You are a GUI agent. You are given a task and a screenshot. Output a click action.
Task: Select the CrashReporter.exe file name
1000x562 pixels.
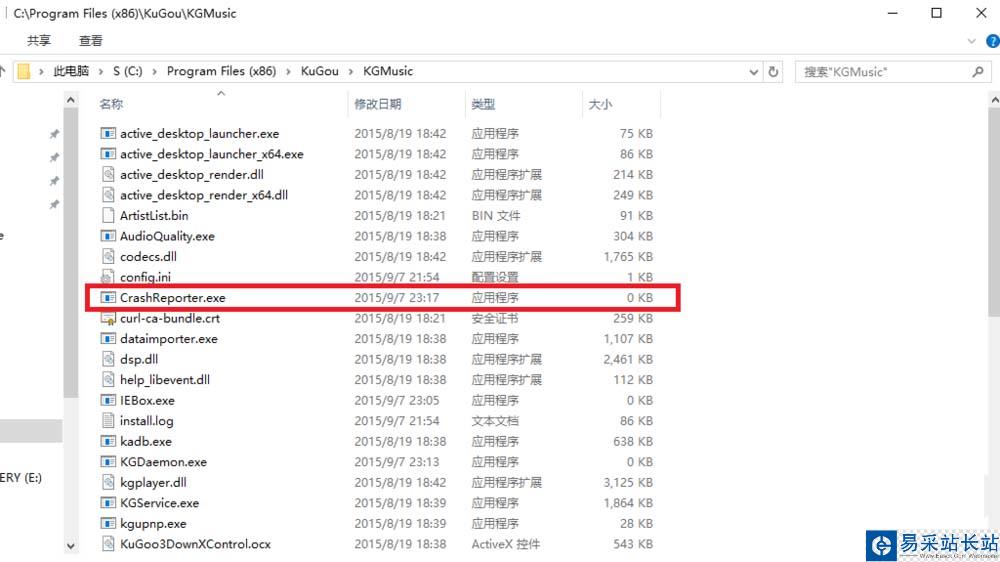pyautogui.click(x=173, y=297)
